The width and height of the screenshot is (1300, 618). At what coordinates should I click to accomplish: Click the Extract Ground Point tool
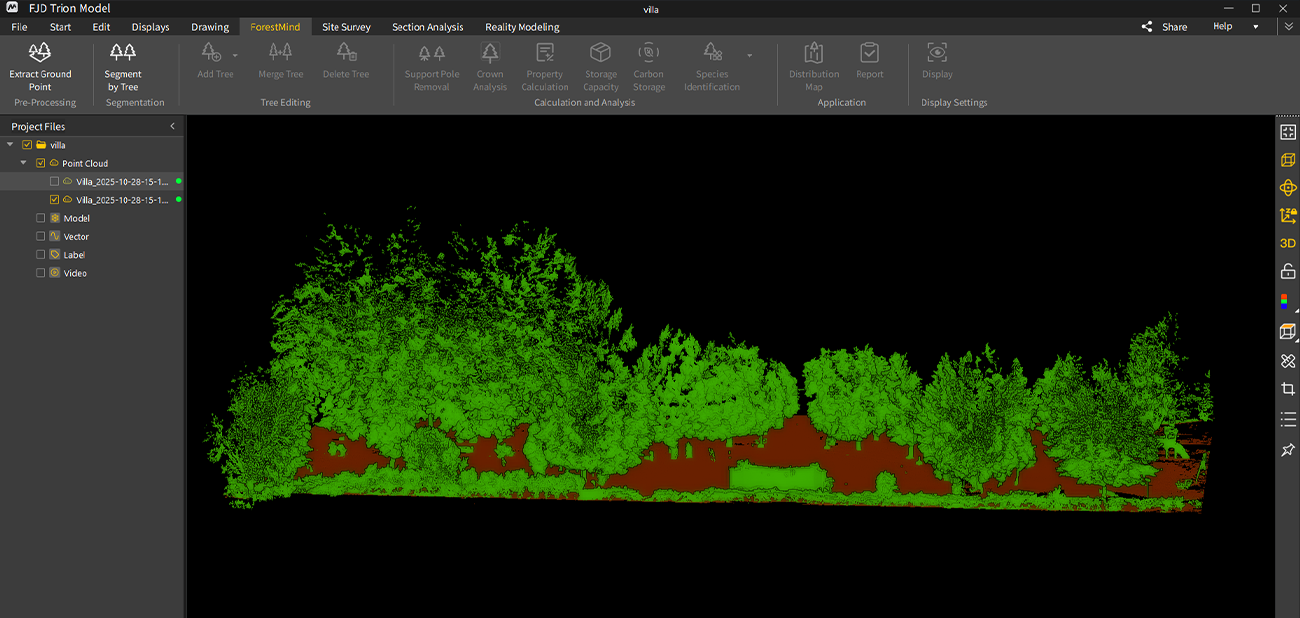click(40, 66)
